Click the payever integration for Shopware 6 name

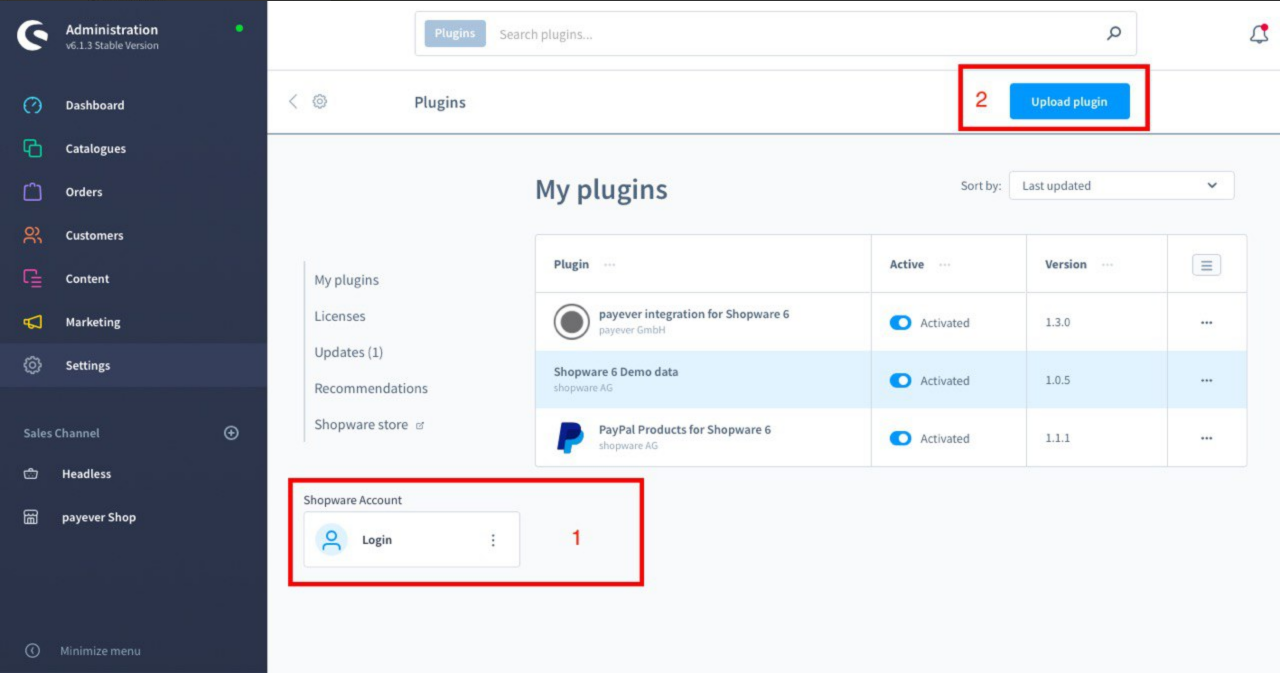694,314
